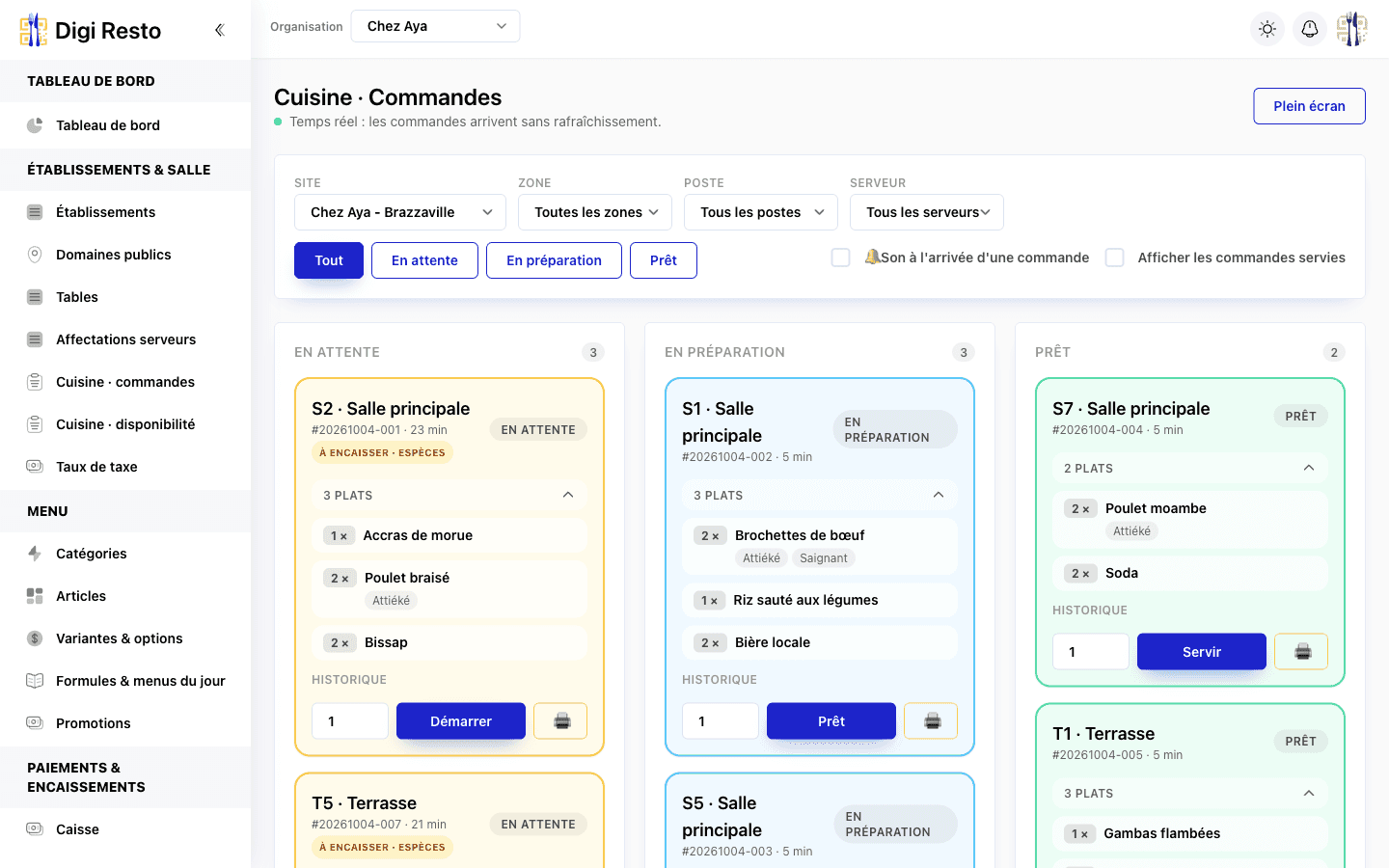Mark the S1 order as Prêt
1389x868 pixels.
pos(831,720)
